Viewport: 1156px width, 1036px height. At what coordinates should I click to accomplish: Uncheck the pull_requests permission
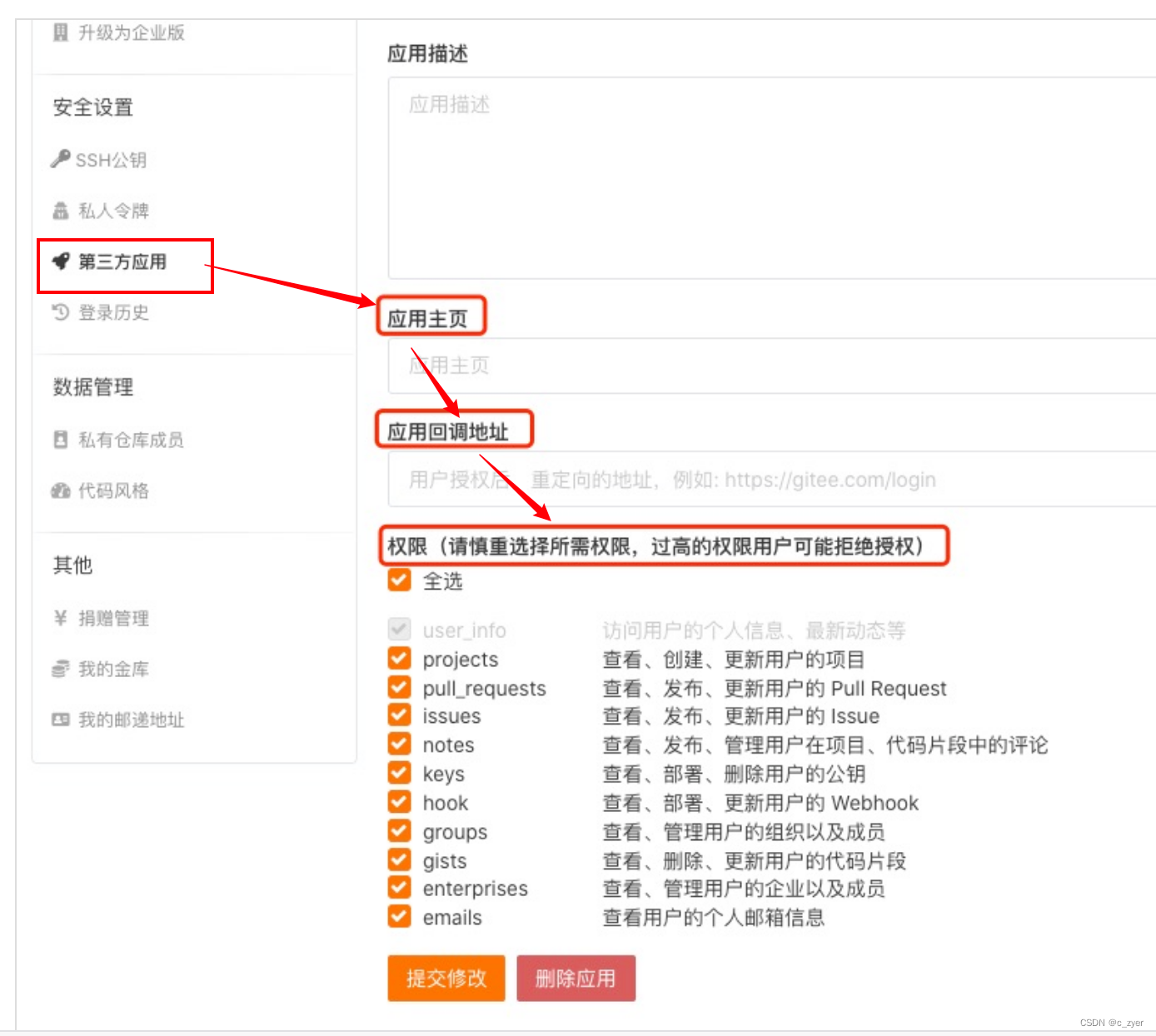[x=400, y=687]
